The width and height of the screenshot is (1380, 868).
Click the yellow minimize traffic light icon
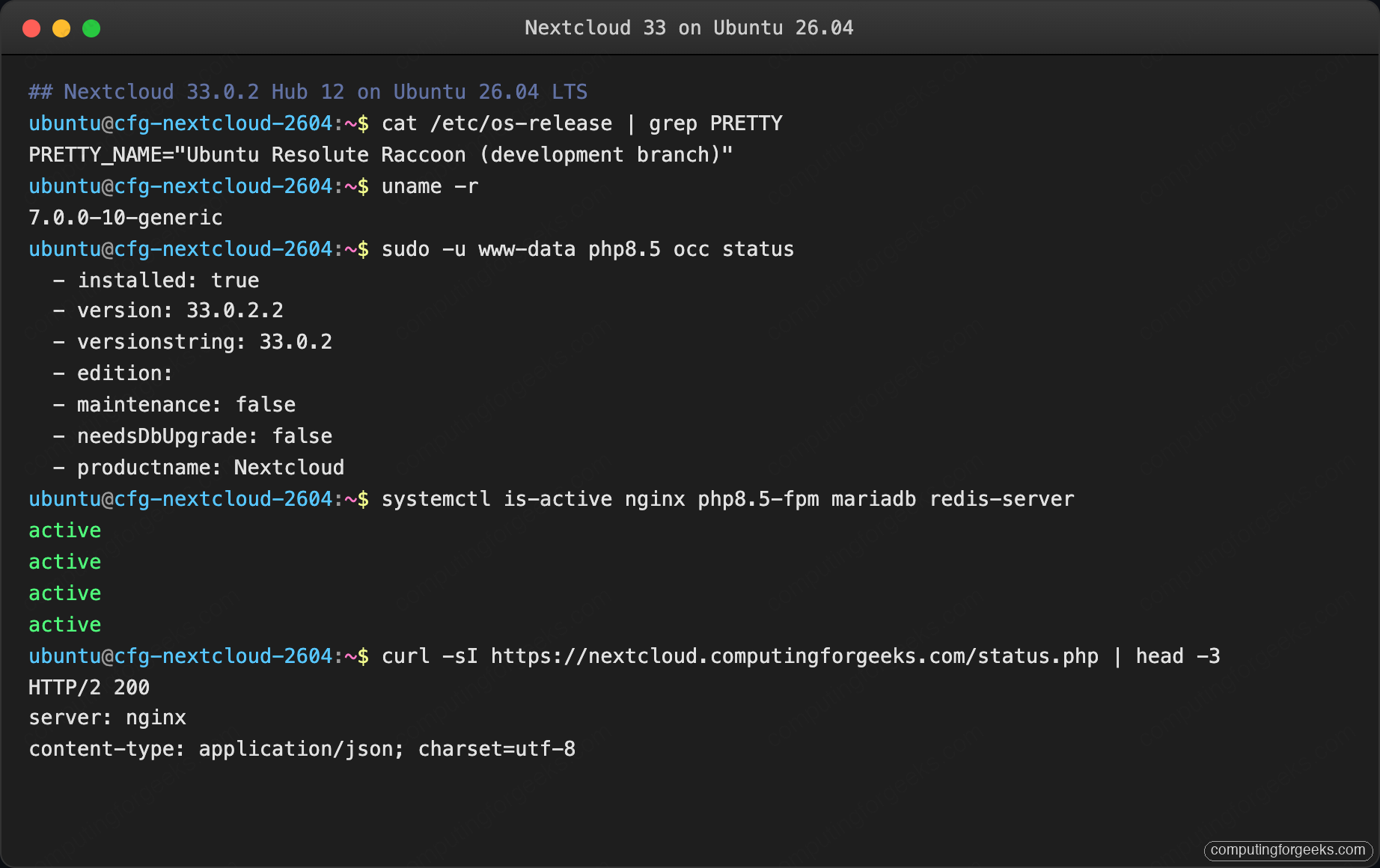pyautogui.click(x=61, y=28)
